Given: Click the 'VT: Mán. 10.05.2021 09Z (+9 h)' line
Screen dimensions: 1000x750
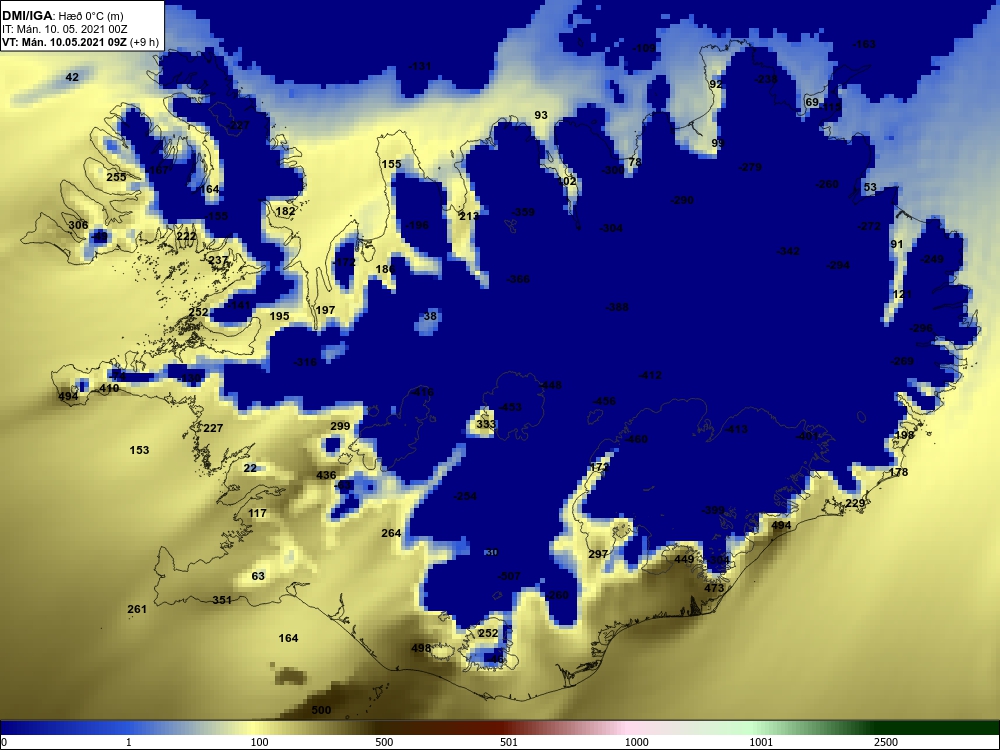Looking at the screenshot, I should coord(80,42).
